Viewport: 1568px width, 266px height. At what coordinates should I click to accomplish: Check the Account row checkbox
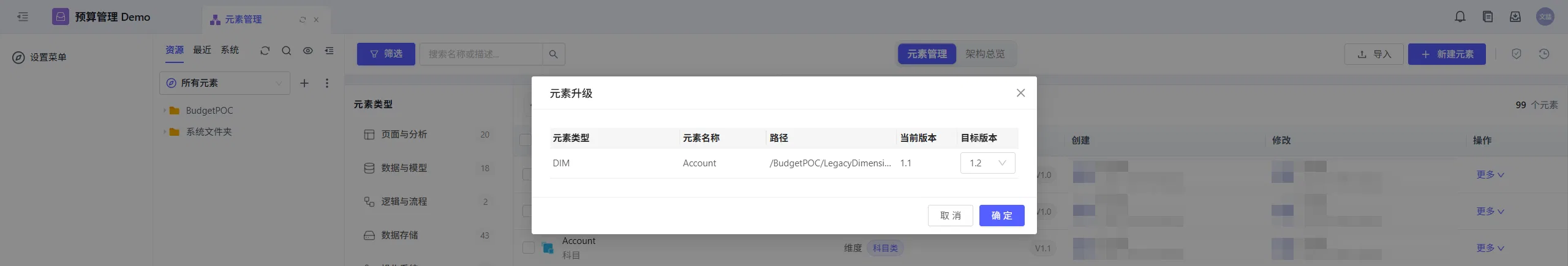pos(528,248)
